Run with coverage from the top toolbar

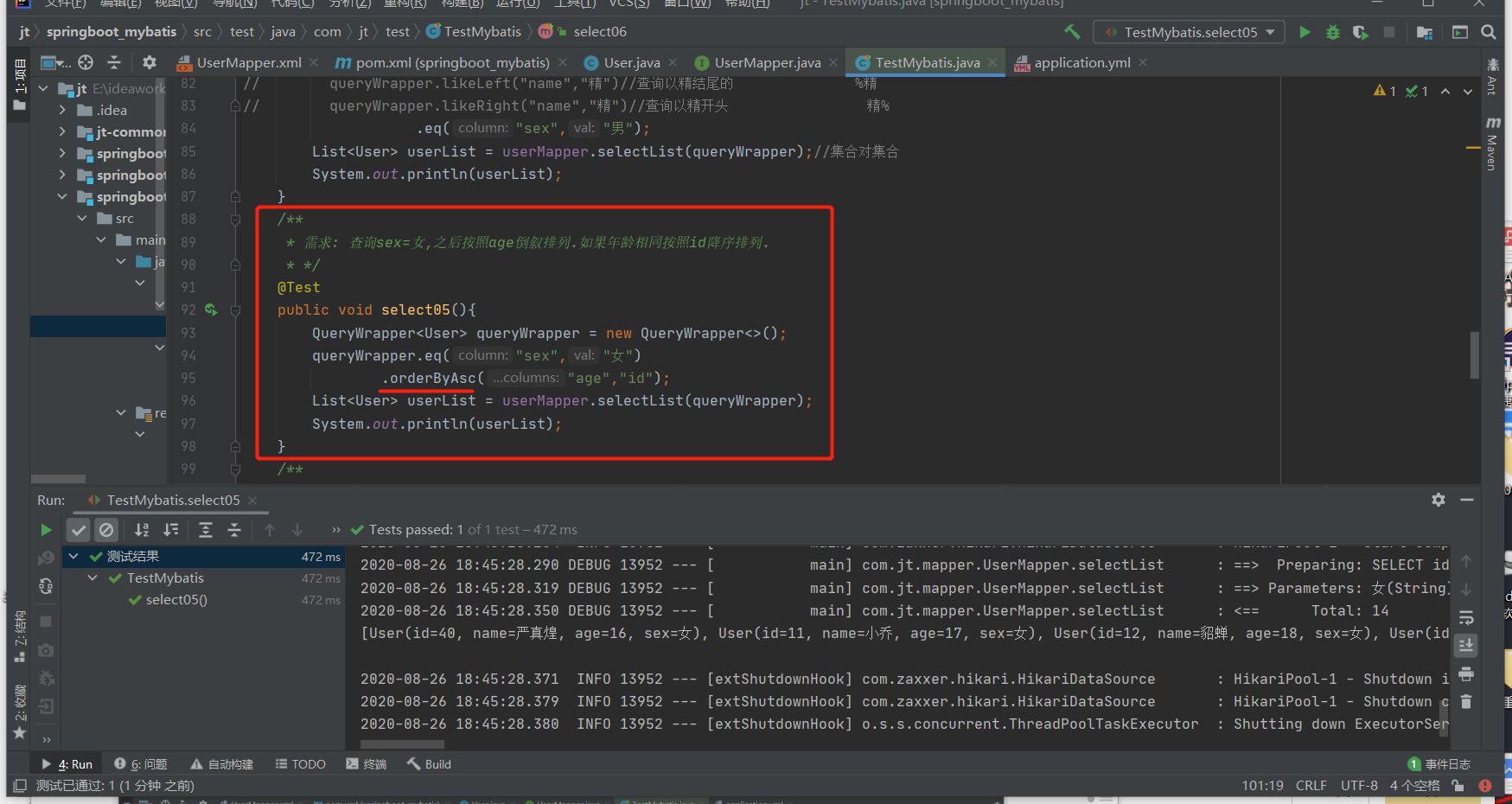1361,32
